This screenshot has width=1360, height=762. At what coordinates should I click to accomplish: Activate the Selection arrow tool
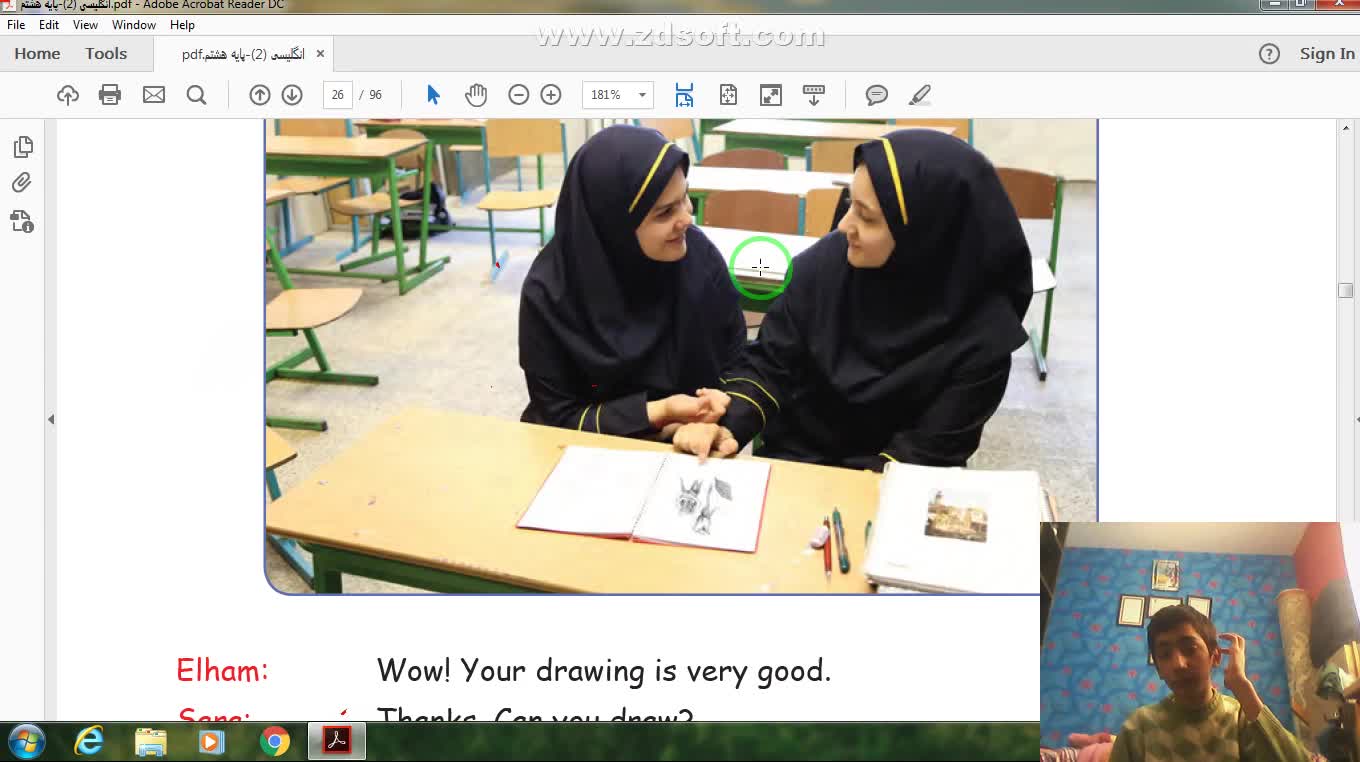tap(433, 95)
